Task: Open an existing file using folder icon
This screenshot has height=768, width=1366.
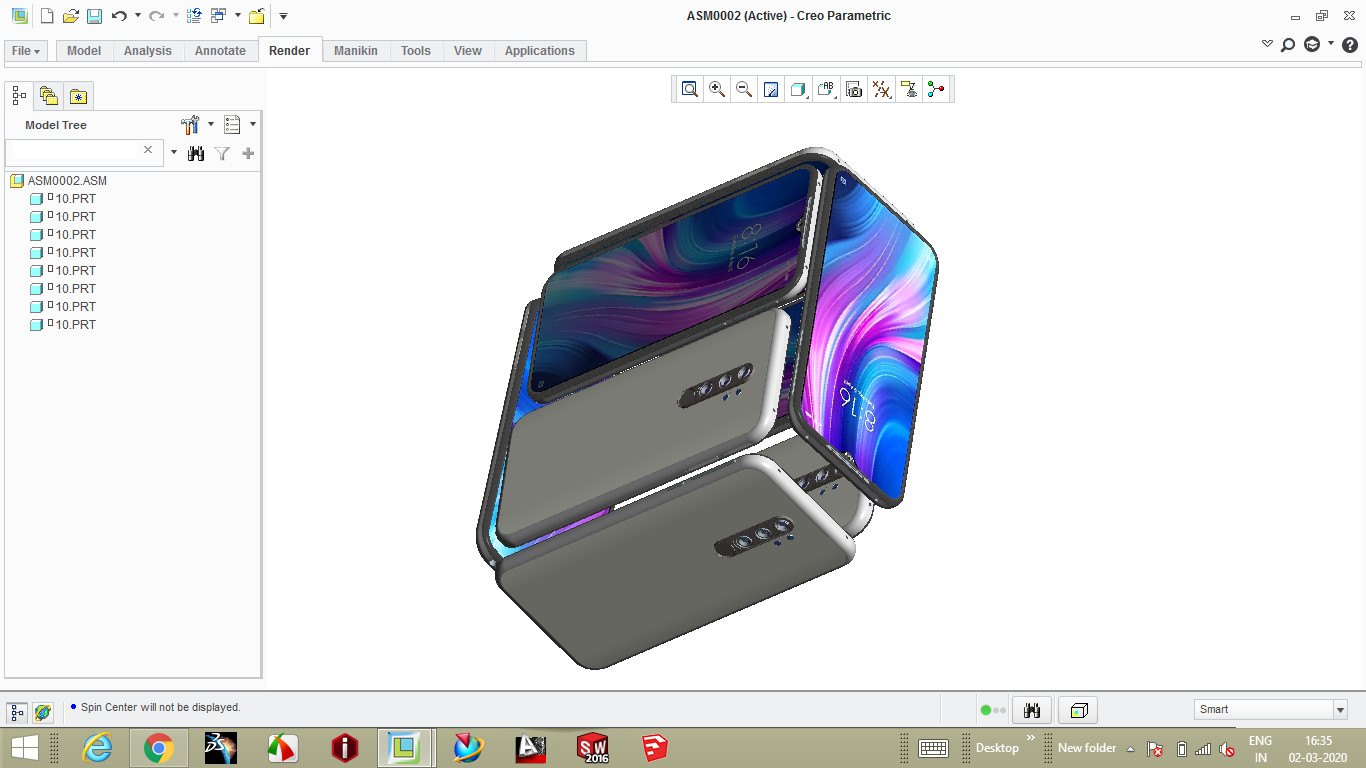Action: (x=70, y=16)
